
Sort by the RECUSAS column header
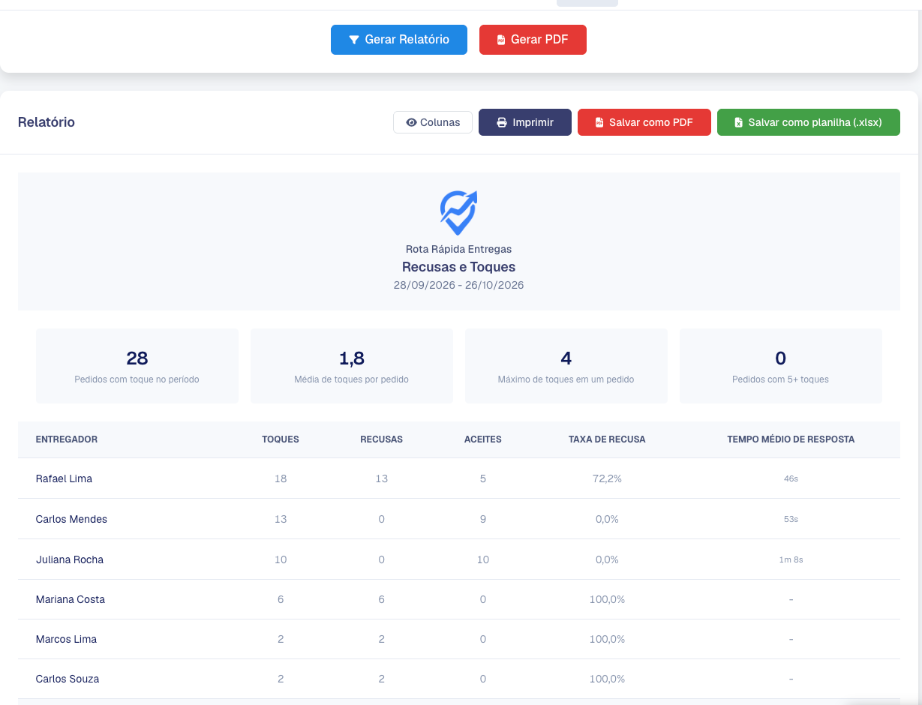pos(382,439)
